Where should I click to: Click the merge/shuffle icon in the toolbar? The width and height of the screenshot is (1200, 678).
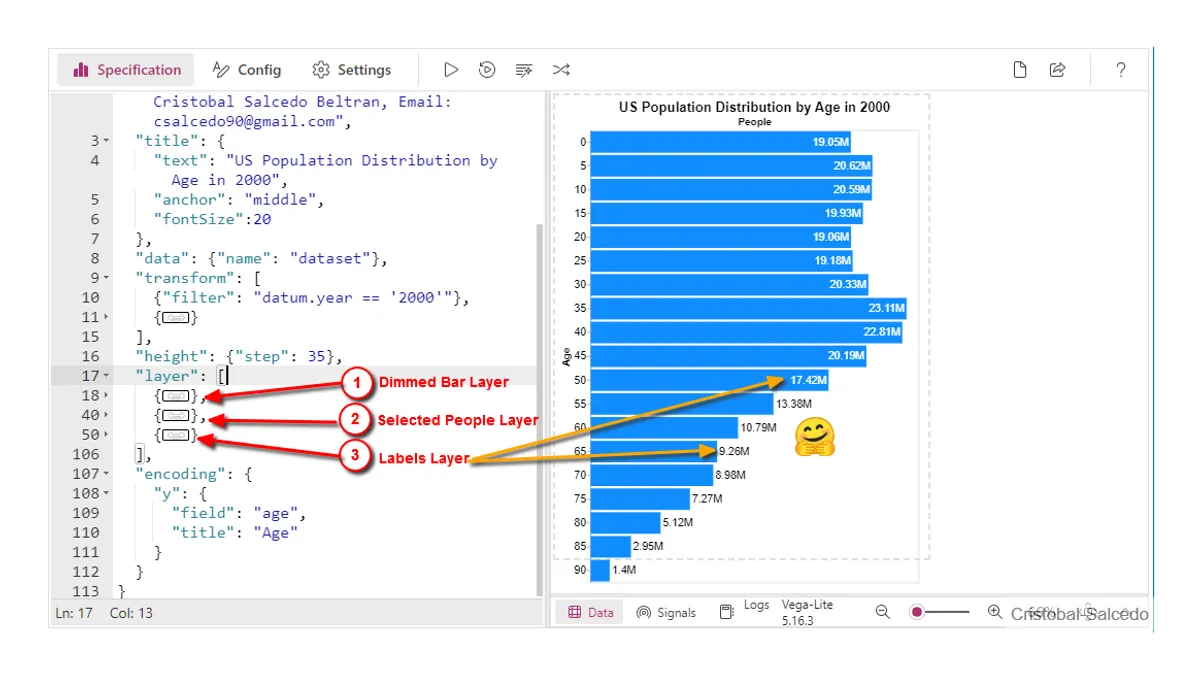[561, 69]
